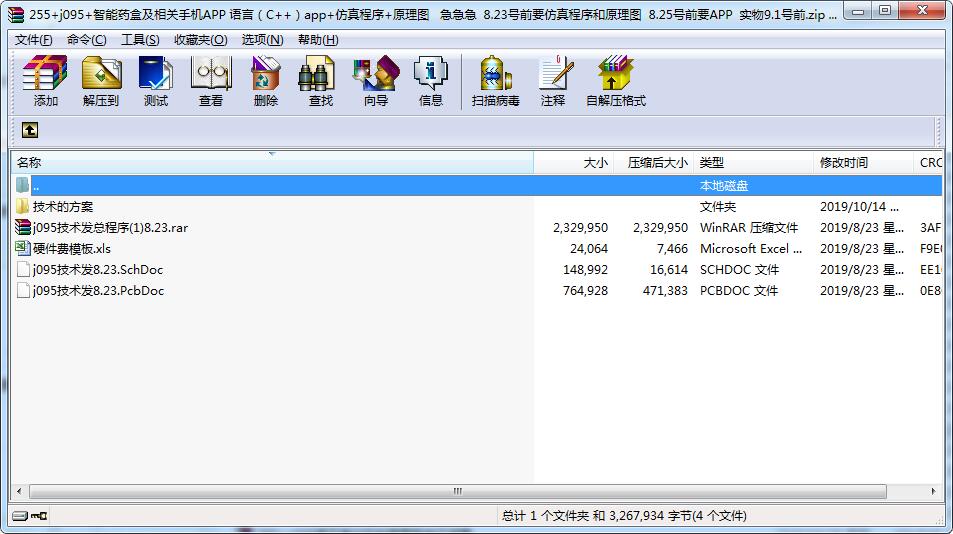Click the Excel icon of 硬件费模板.xls
The image size is (953, 534).
22,248
